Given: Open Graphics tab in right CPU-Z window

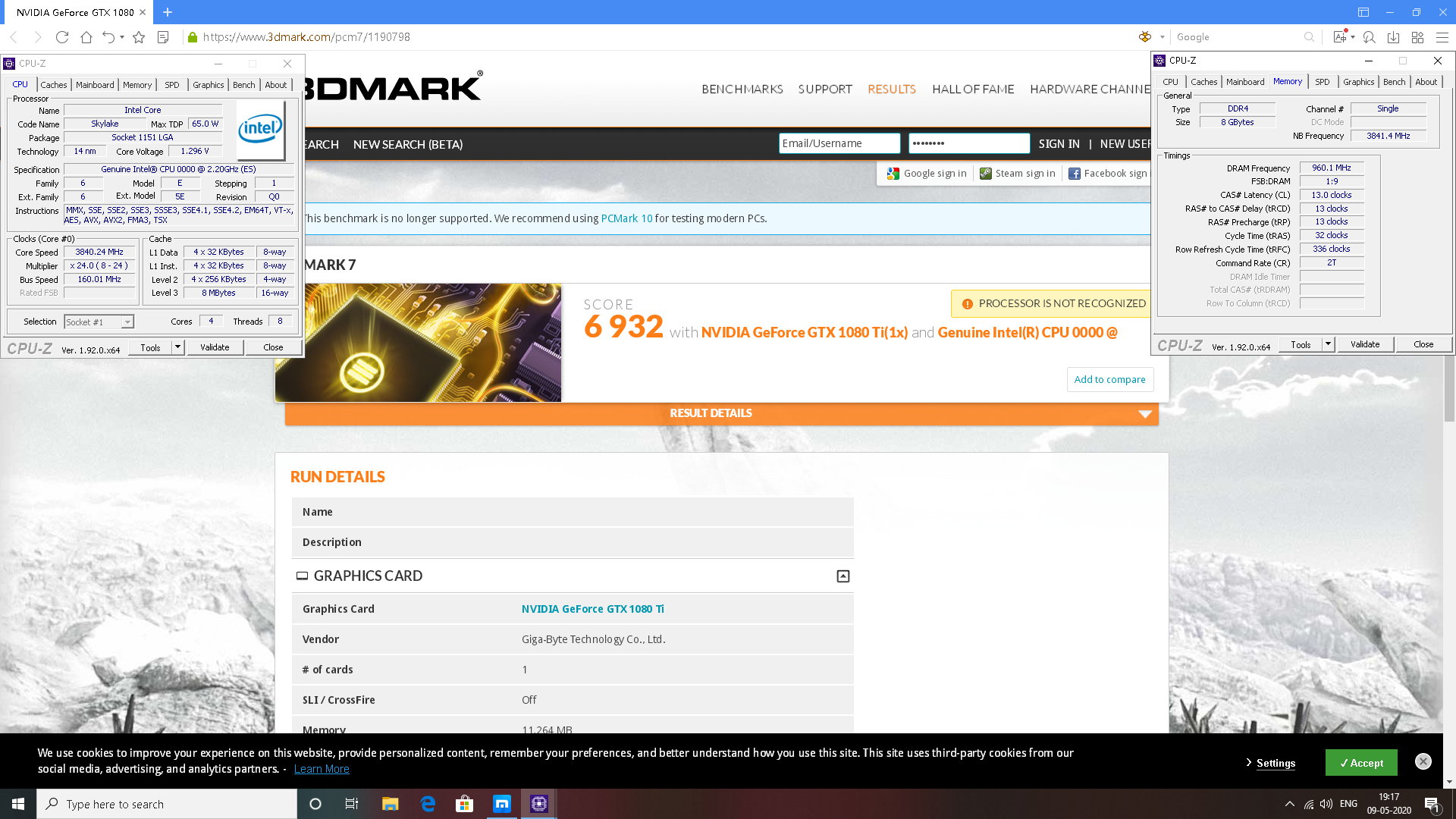Looking at the screenshot, I should pos(1358,82).
